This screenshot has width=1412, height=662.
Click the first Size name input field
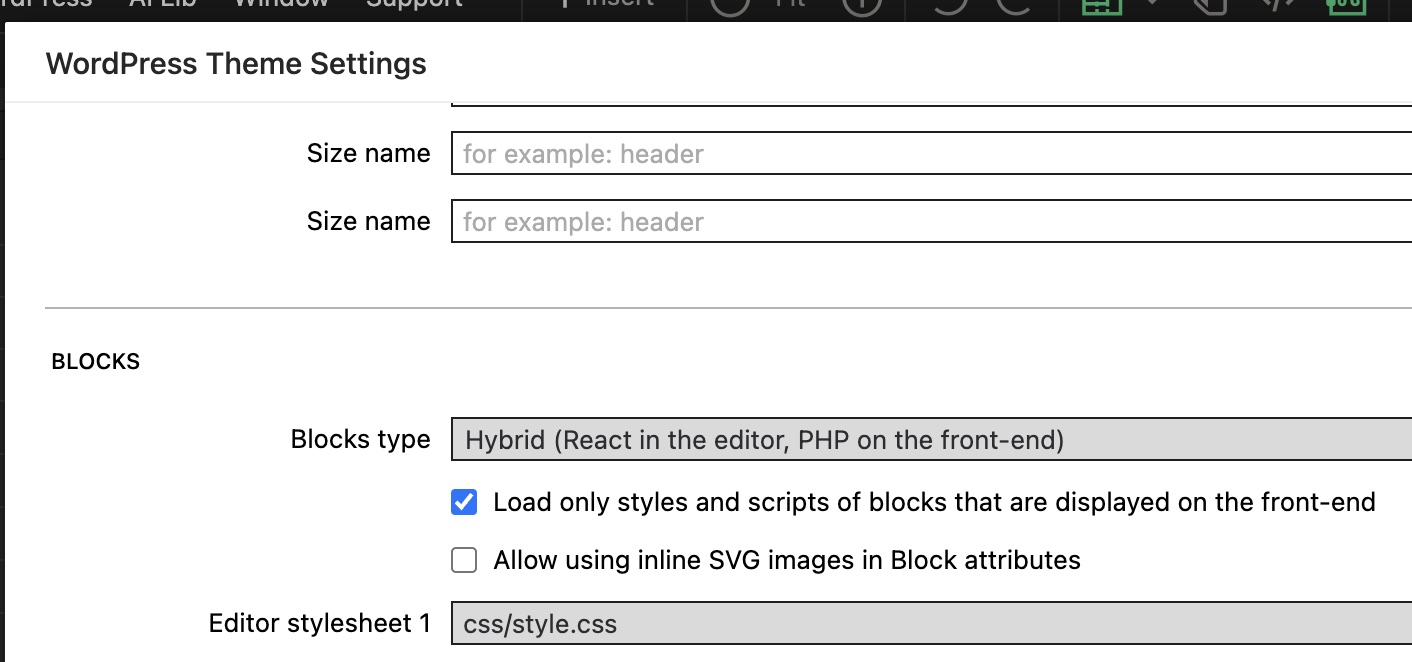pyautogui.click(x=931, y=153)
